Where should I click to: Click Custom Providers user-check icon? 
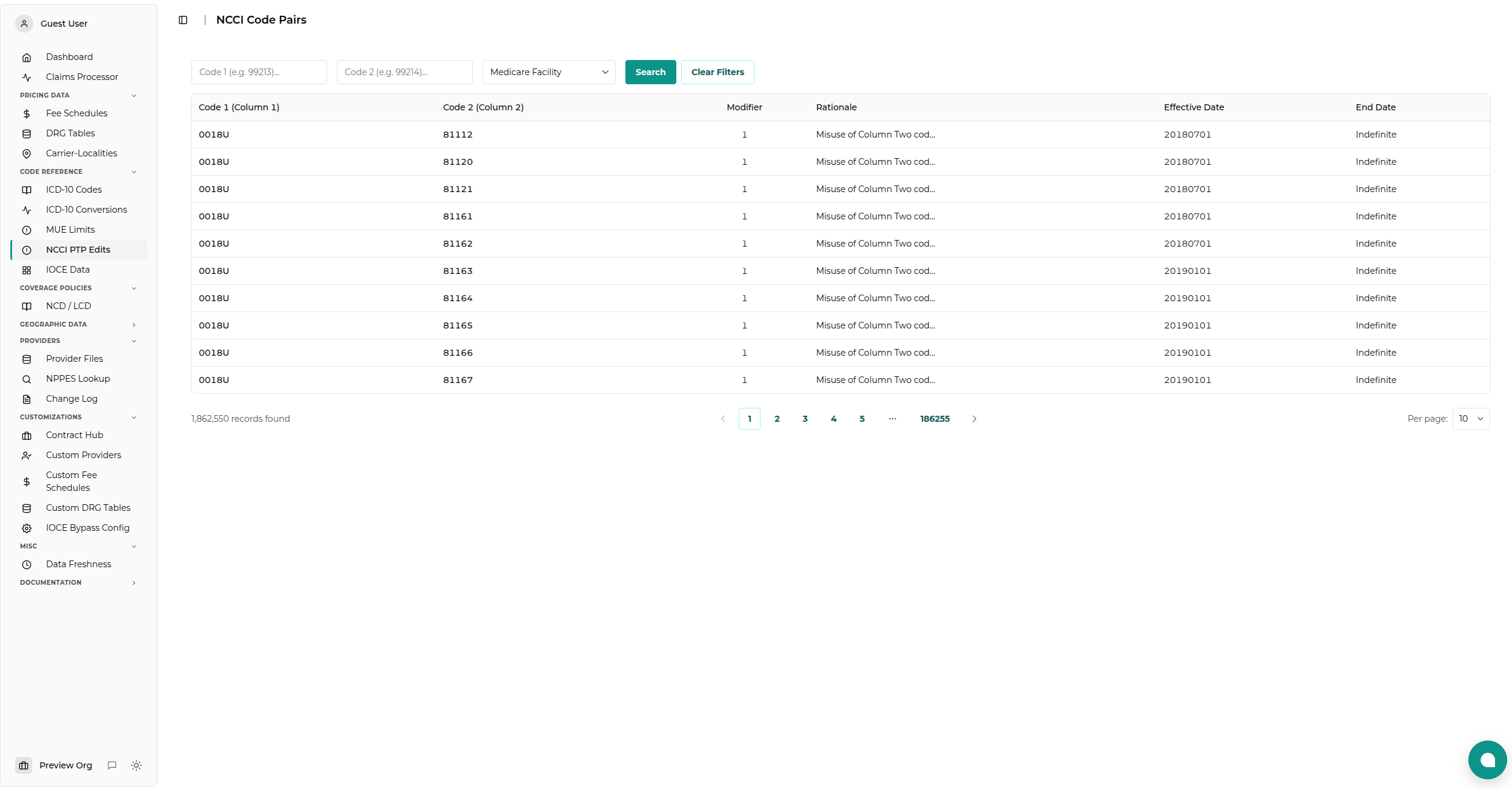point(27,456)
